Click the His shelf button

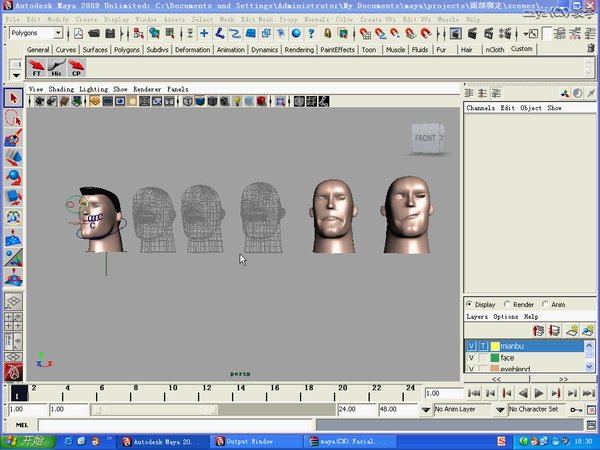pos(56,67)
